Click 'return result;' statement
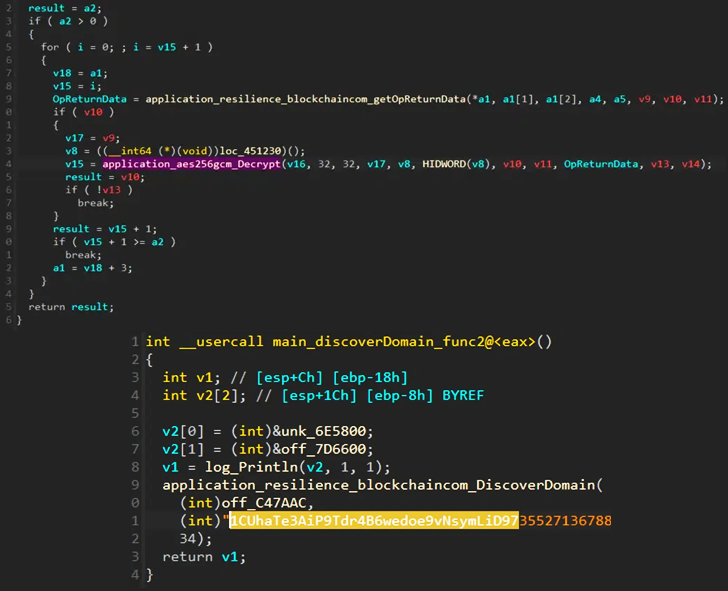 pyautogui.click(x=71, y=307)
